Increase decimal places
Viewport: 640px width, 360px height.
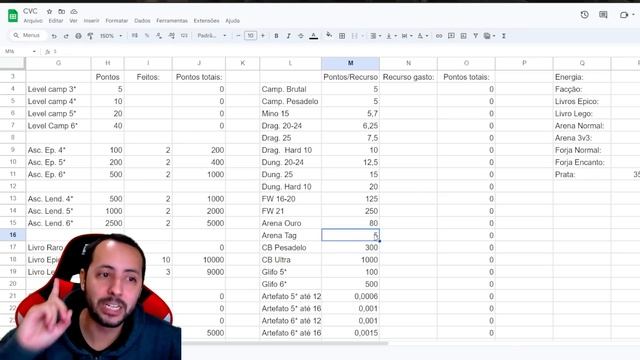(171, 36)
